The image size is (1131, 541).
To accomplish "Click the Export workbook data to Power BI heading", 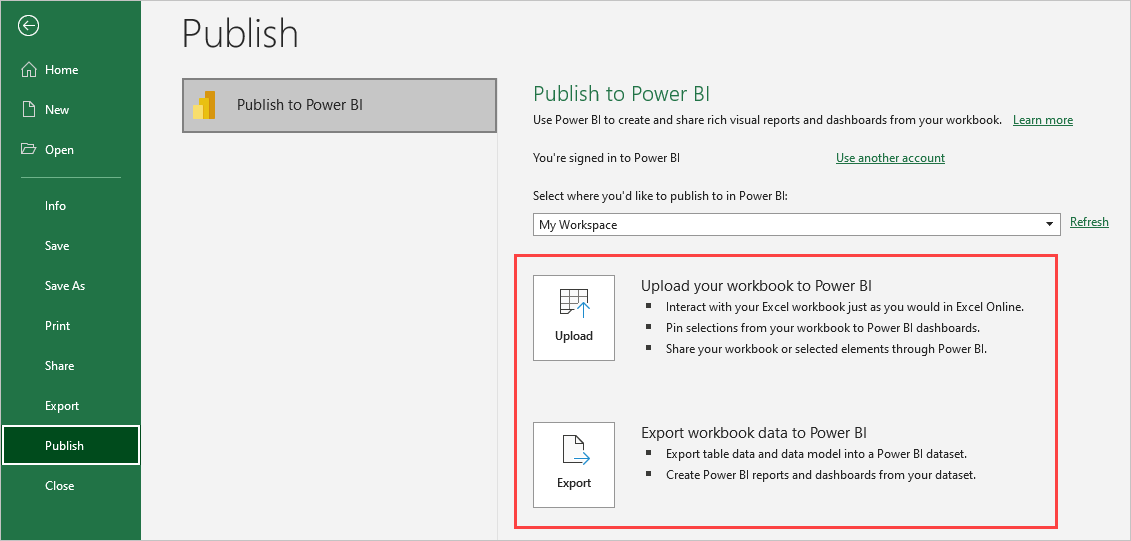I will click(x=754, y=433).
